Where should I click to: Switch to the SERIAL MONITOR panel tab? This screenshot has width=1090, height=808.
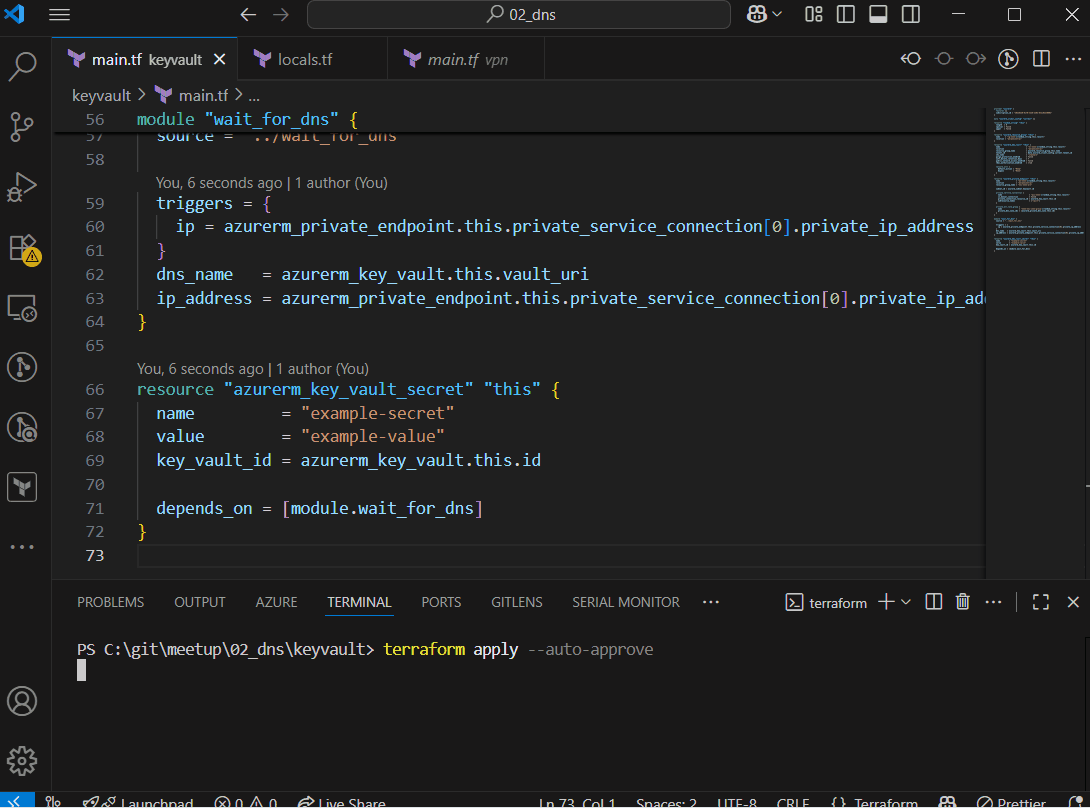626,602
